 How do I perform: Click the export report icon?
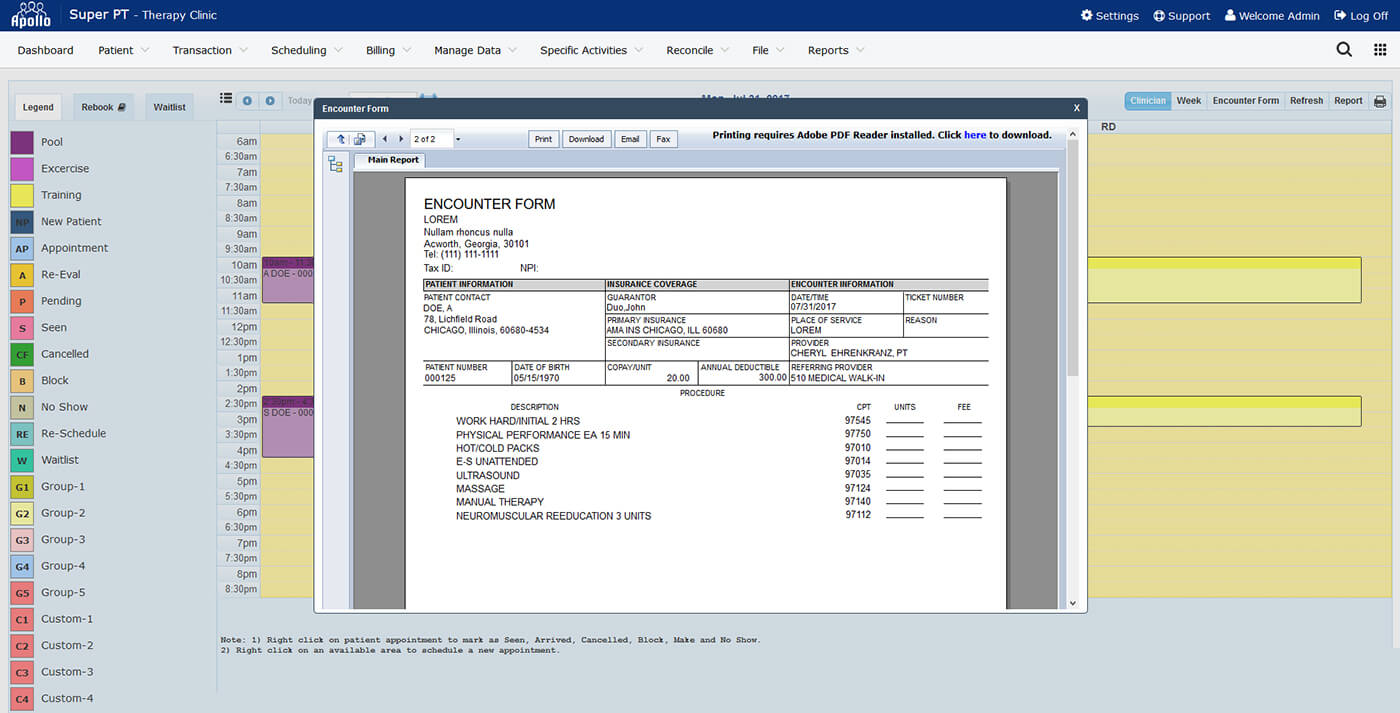pyautogui.click(x=361, y=139)
